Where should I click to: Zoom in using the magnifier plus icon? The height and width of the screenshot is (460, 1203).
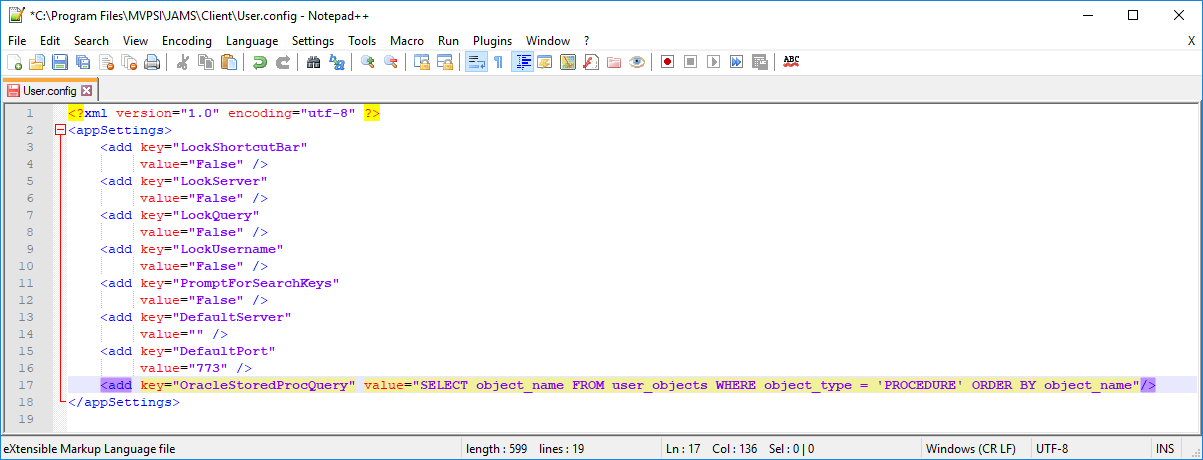pos(368,62)
